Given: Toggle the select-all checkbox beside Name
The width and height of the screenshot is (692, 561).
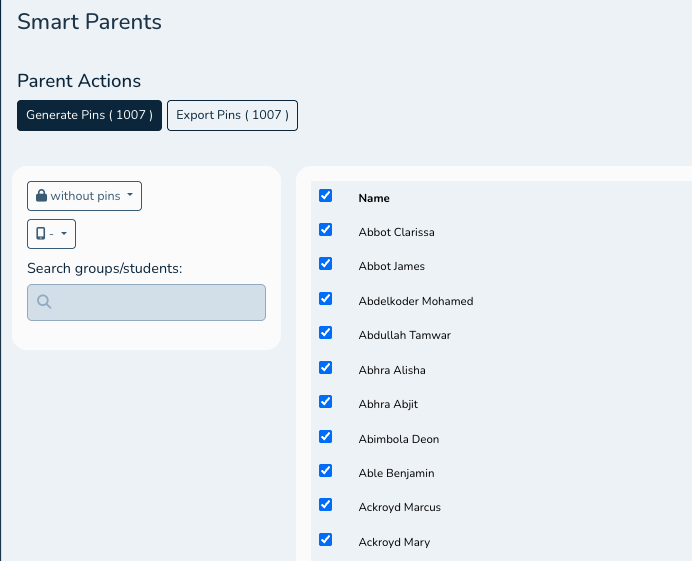Looking at the screenshot, I should [x=325, y=196].
